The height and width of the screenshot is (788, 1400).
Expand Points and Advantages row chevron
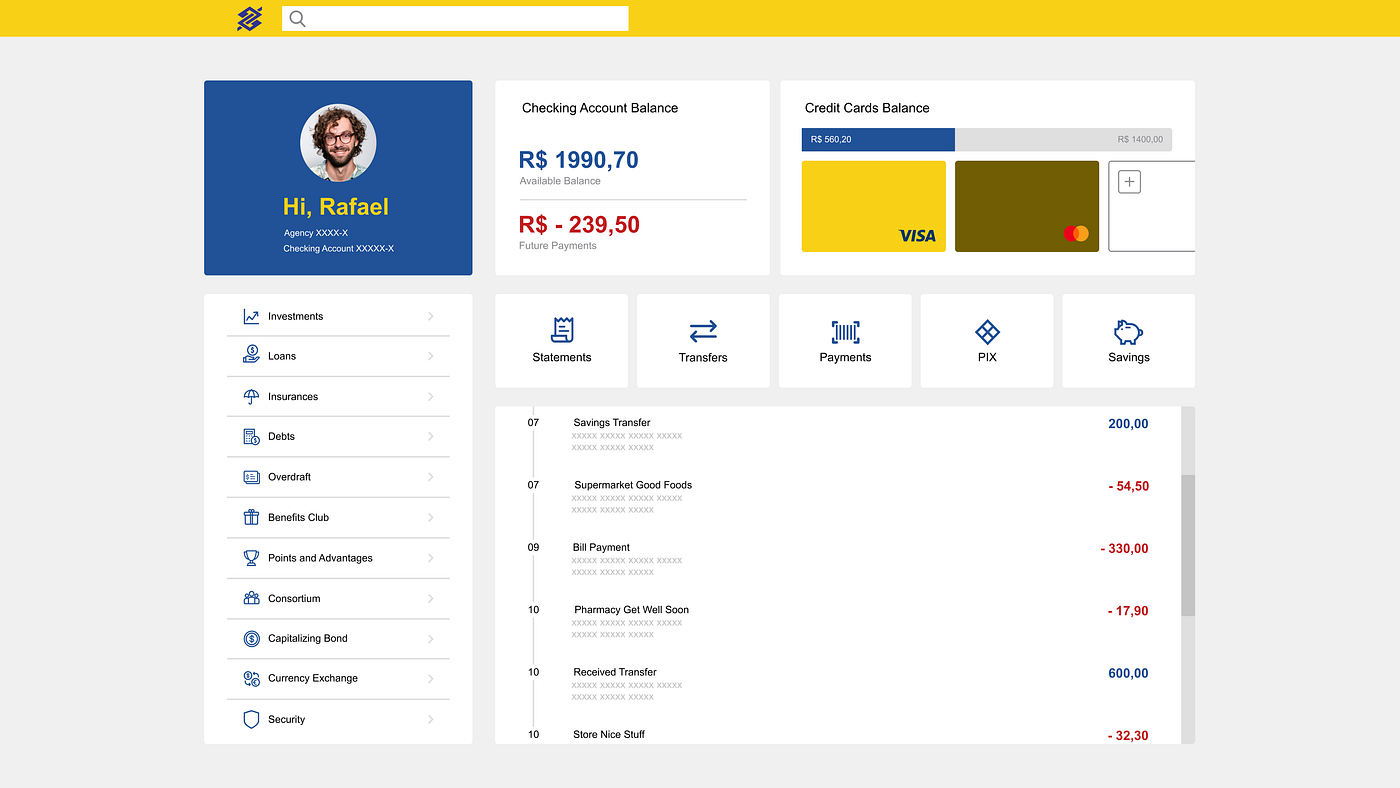431,558
